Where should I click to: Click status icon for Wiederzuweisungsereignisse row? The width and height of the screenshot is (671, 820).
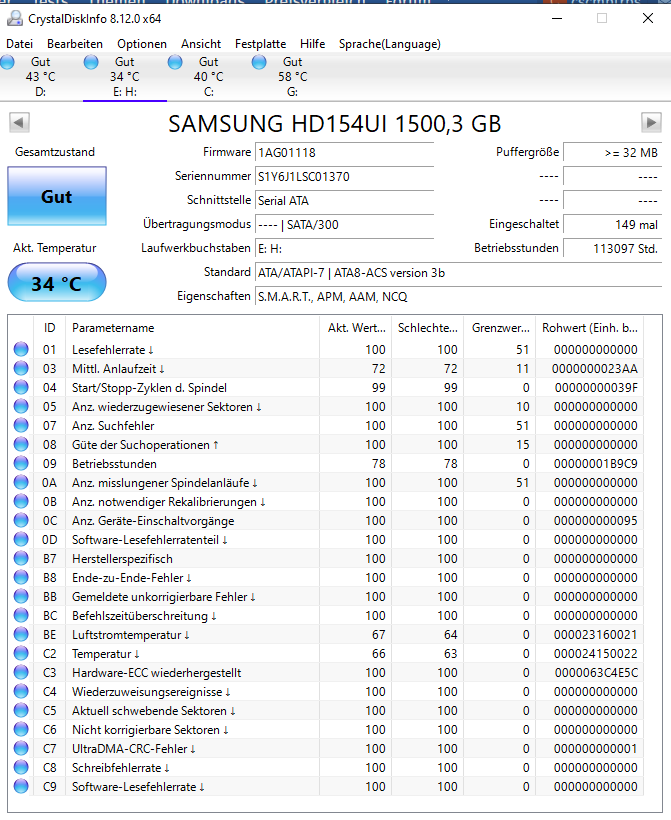point(21,691)
